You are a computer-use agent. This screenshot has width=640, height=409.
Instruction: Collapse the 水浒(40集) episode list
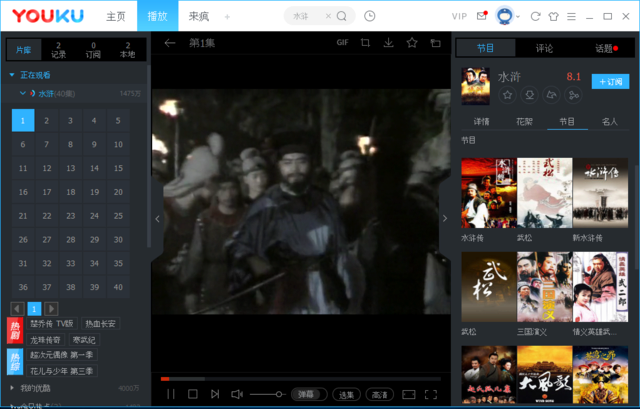click(x=23, y=93)
